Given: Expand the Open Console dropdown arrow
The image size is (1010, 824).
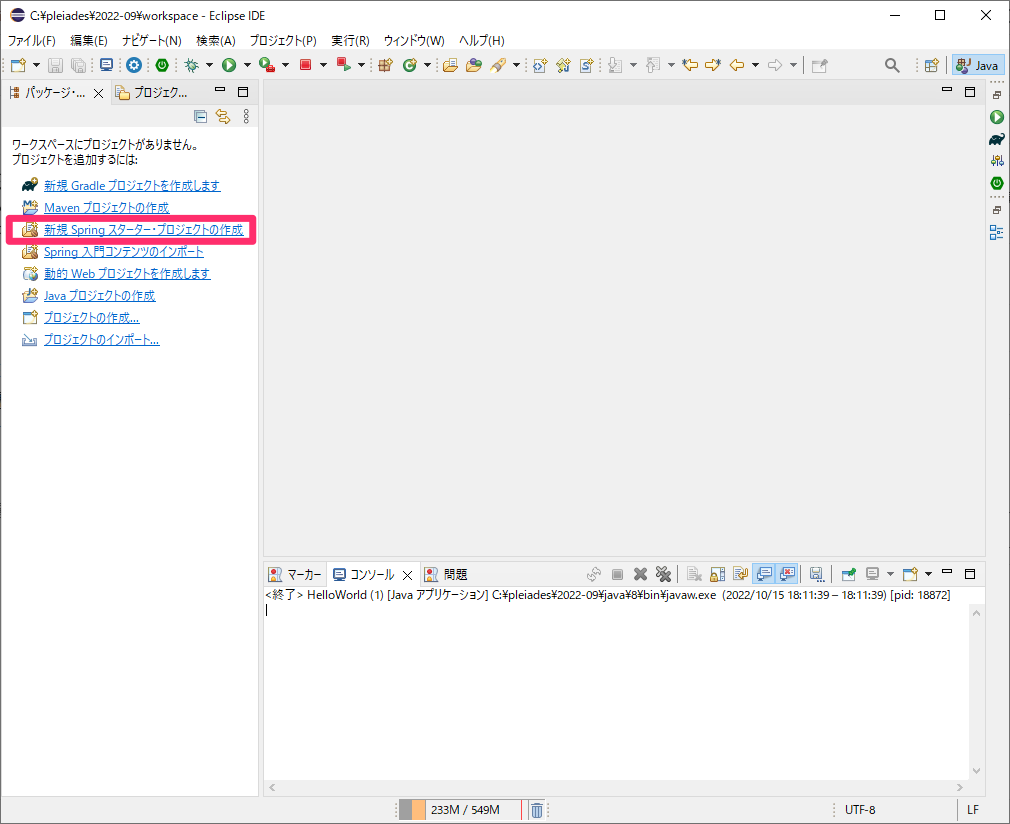Looking at the screenshot, I should pyautogui.click(x=928, y=574).
